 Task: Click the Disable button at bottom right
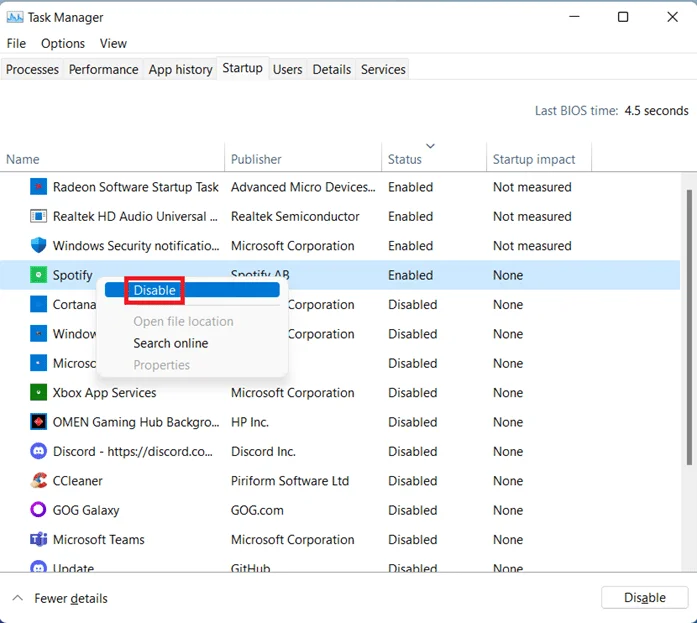[645, 598]
